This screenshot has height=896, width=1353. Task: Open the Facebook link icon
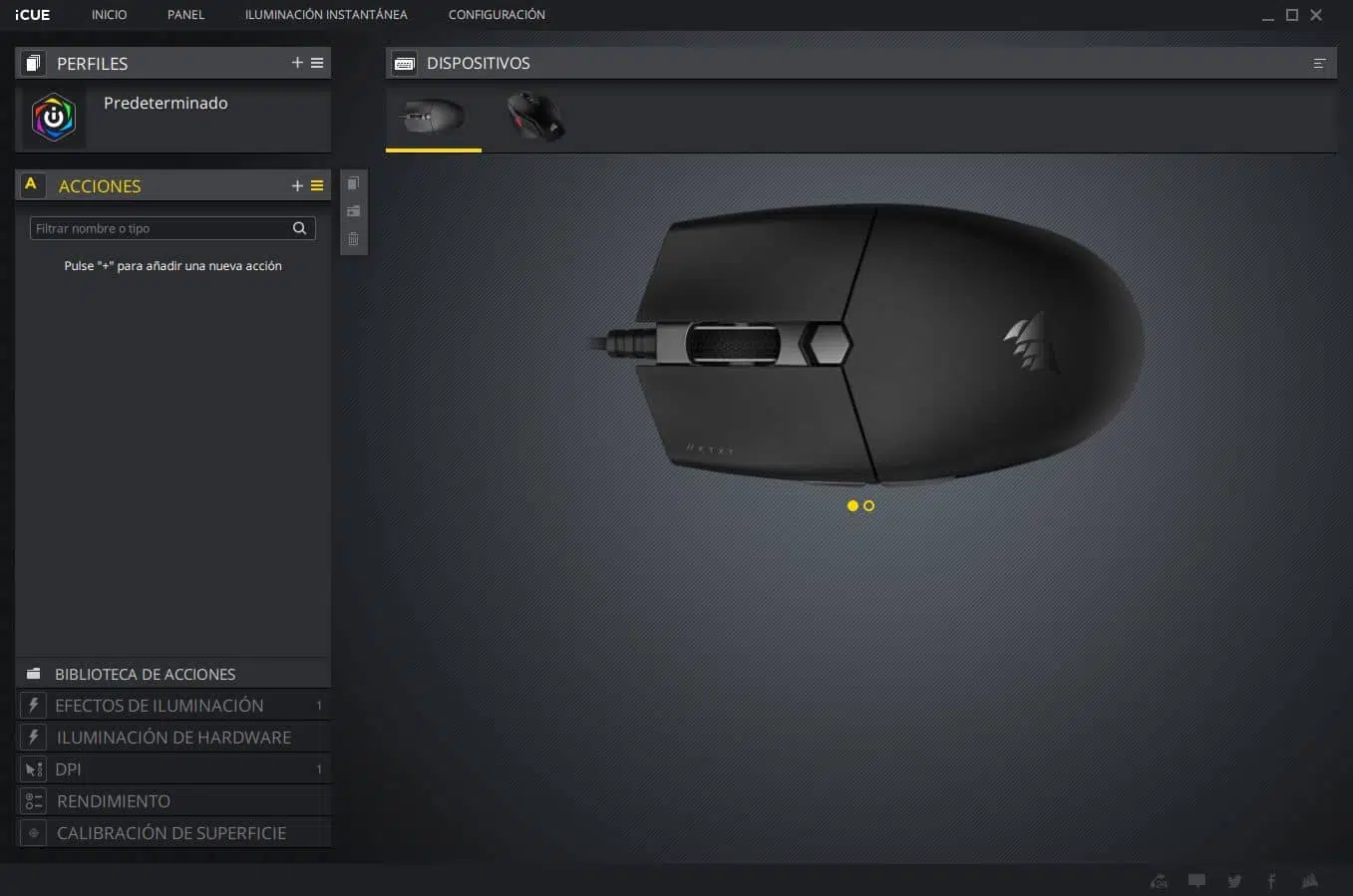point(1271,881)
